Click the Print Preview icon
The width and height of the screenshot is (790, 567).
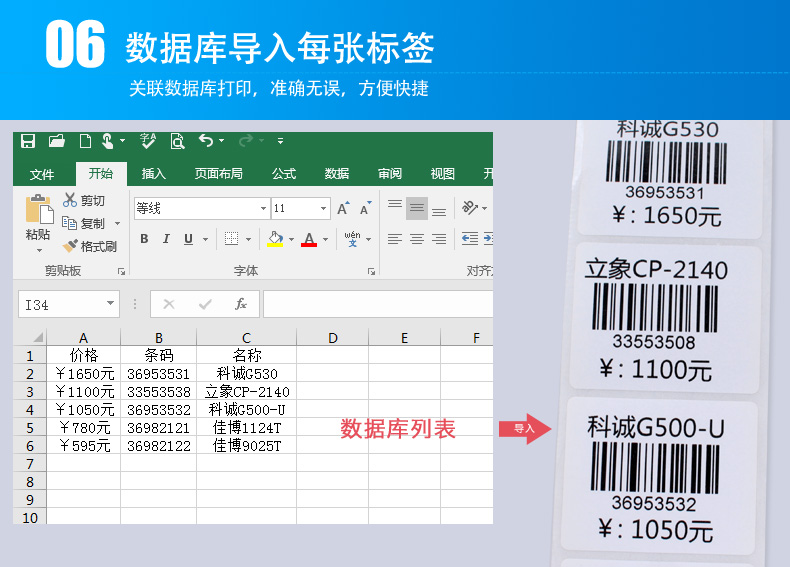click(x=177, y=141)
